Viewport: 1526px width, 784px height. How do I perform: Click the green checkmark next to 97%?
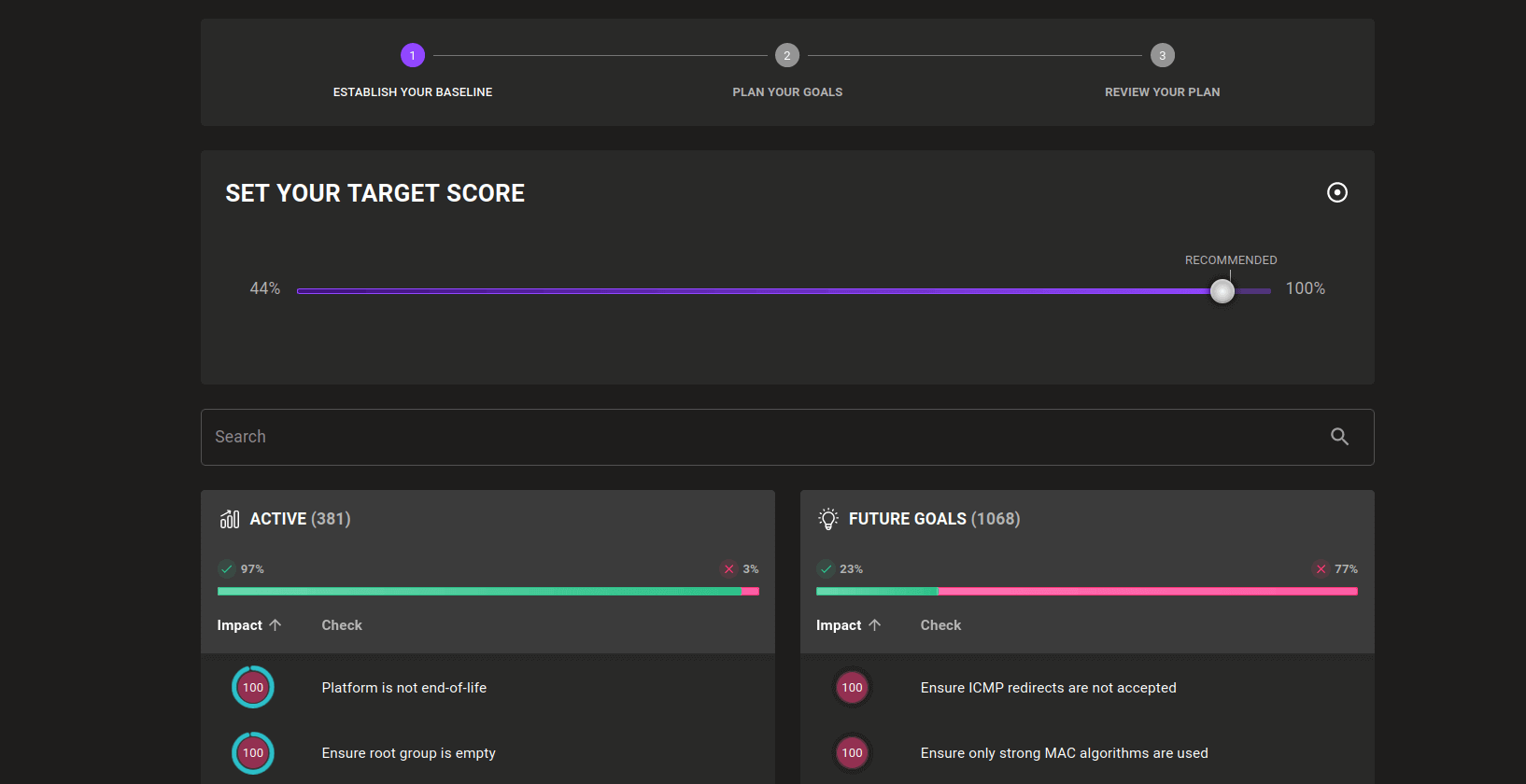click(227, 569)
